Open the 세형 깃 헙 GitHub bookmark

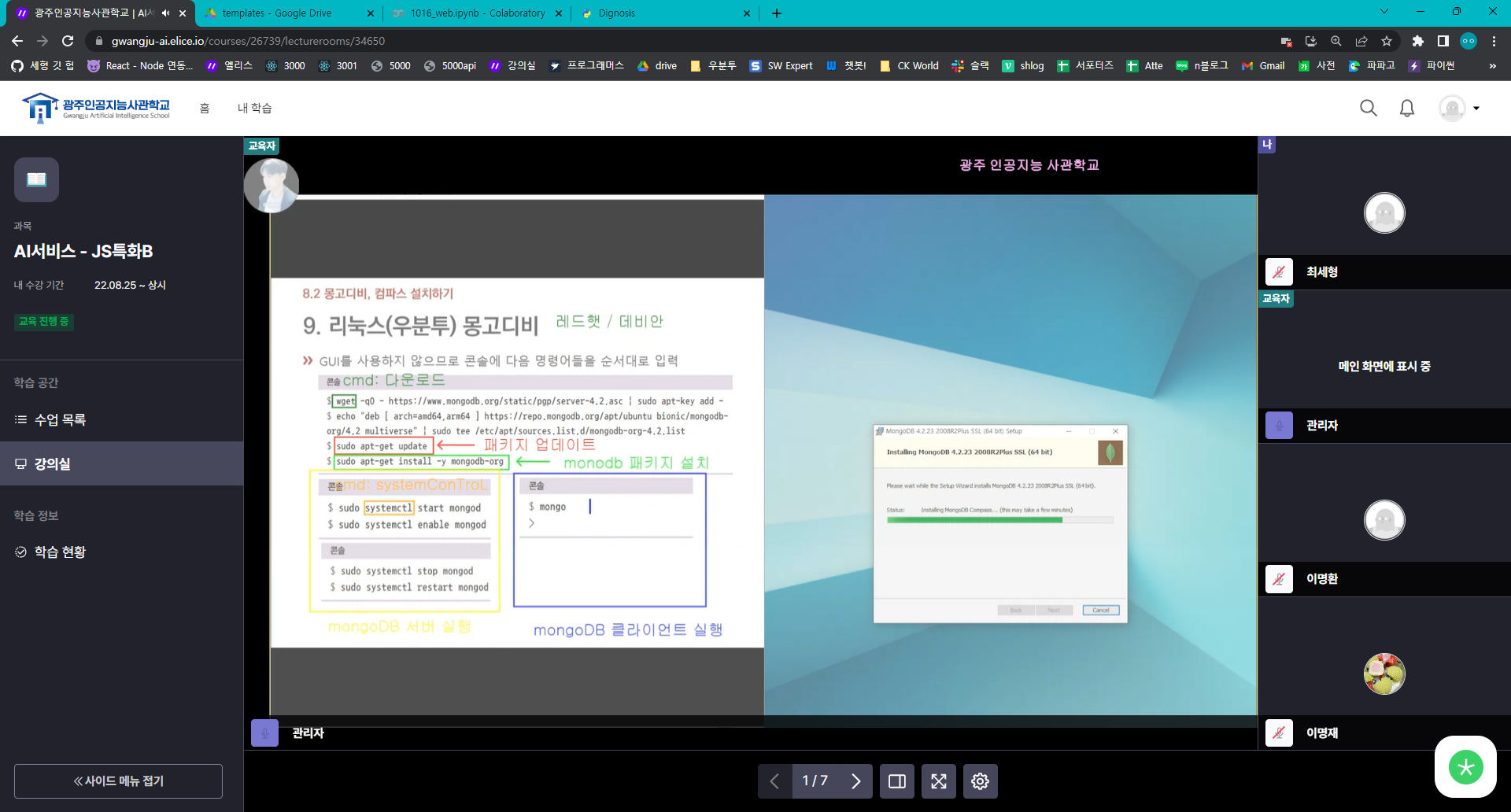point(43,66)
